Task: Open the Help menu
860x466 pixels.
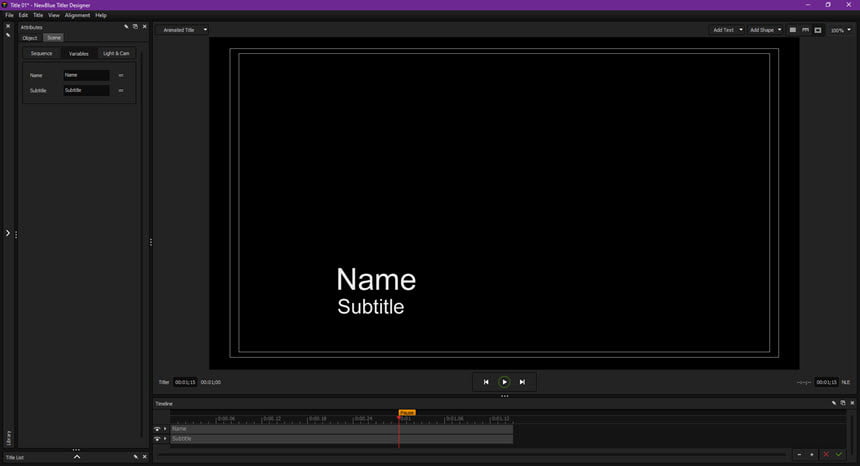Action: pos(101,15)
